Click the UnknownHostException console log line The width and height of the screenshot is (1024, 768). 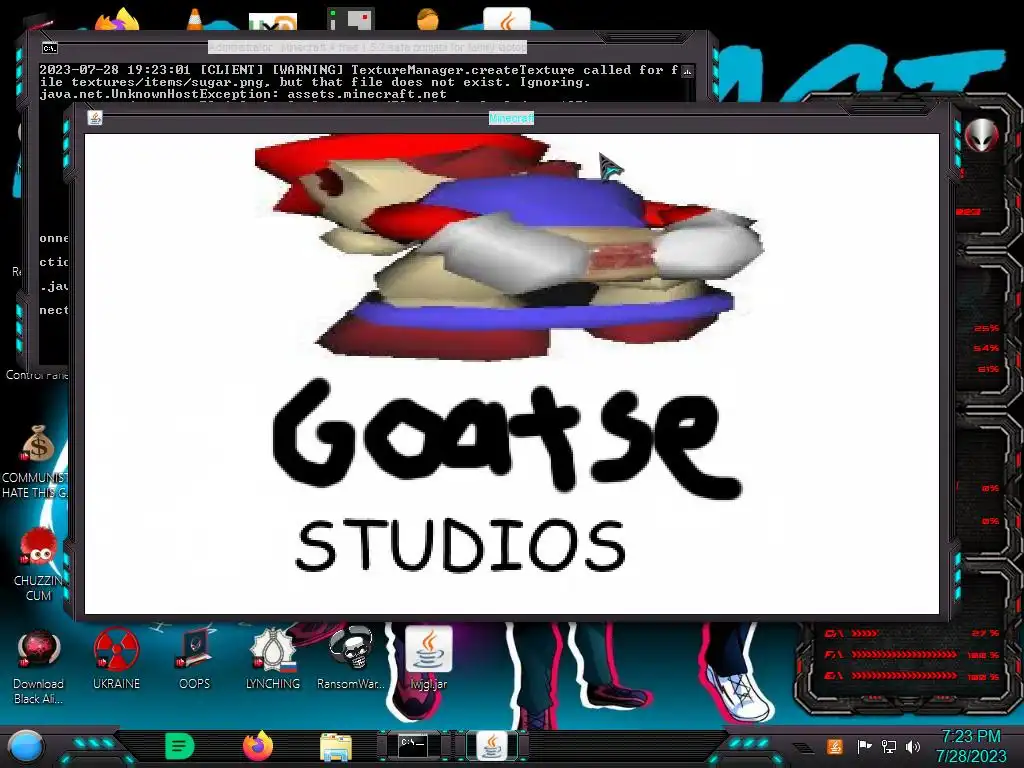click(x=243, y=94)
